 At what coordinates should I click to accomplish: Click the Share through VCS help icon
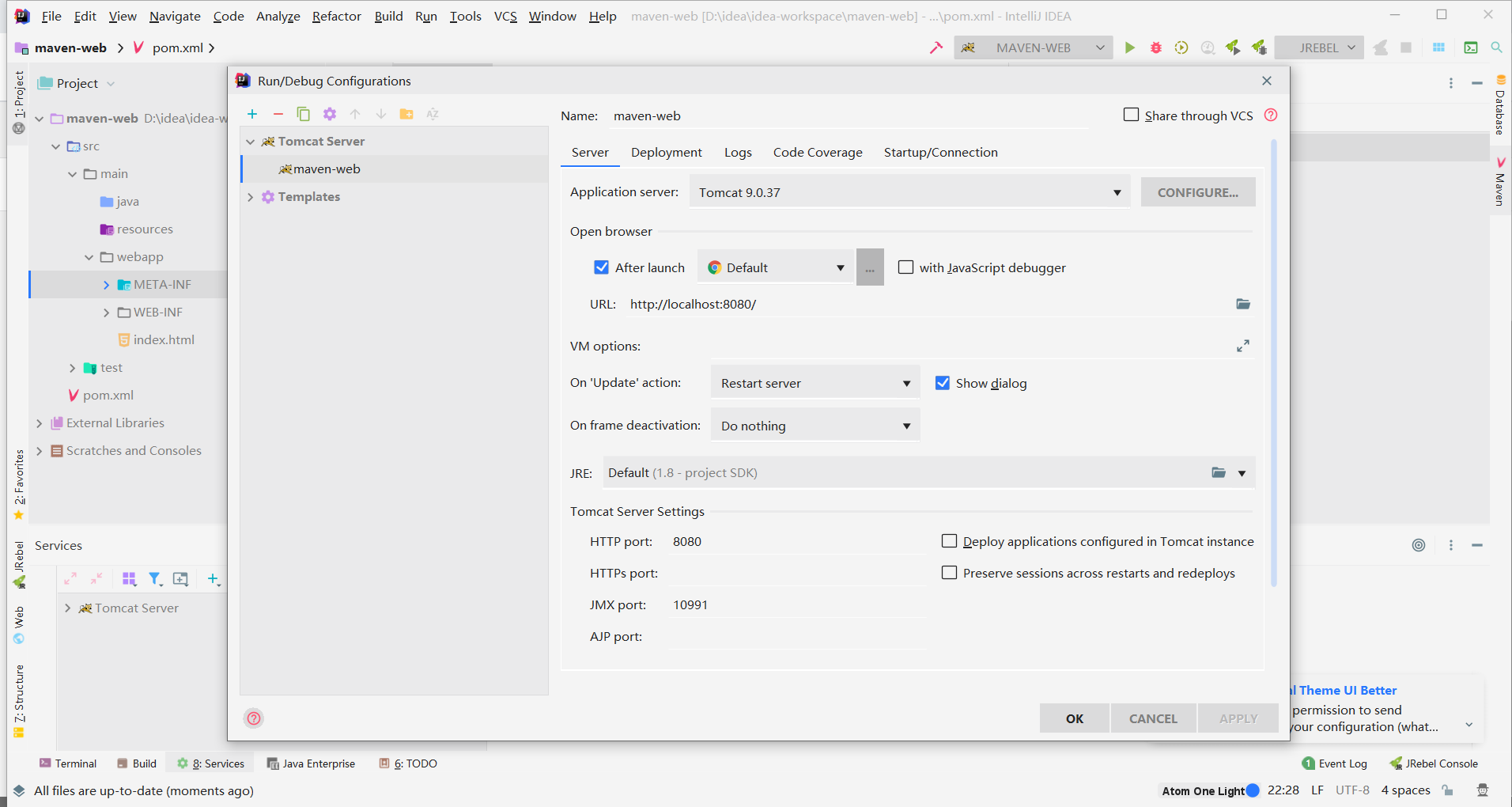click(x=1271, y=116)
